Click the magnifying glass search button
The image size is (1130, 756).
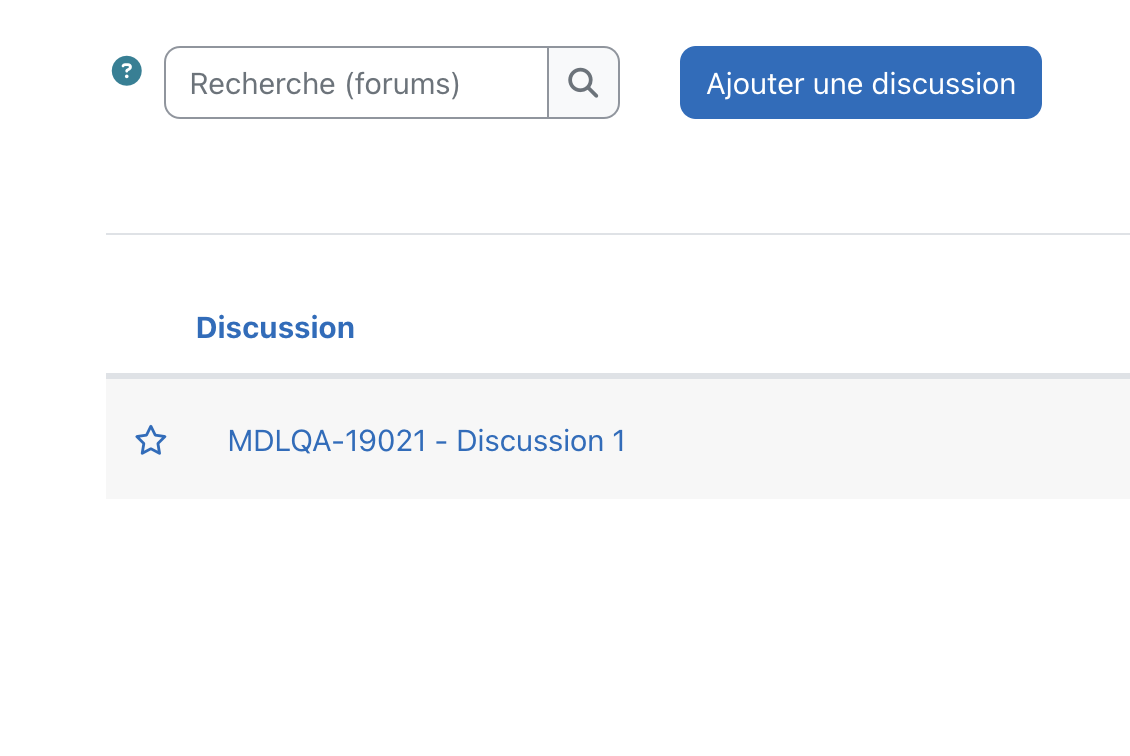pos(583,83)
